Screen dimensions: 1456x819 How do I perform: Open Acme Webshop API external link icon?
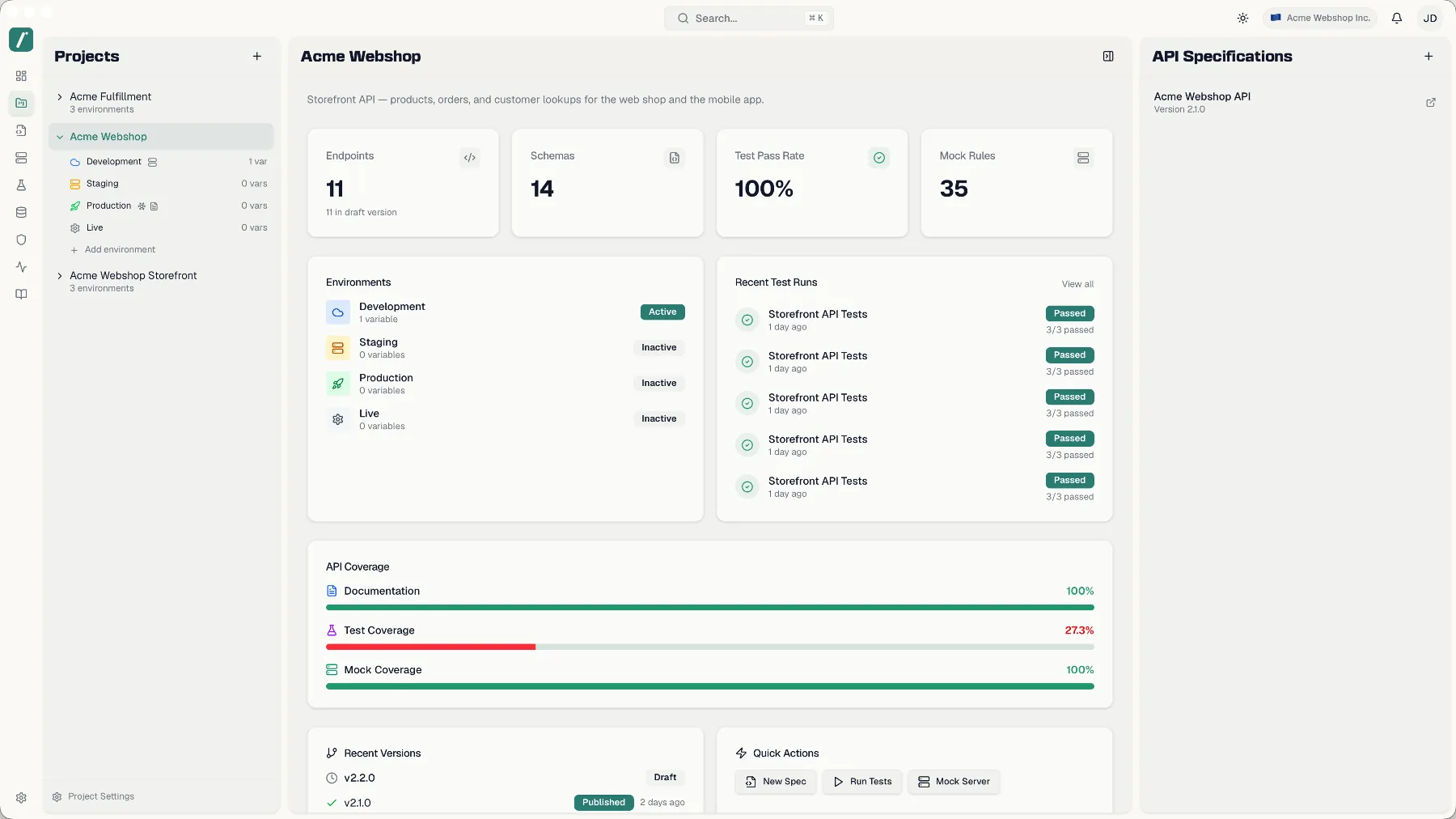[1430, 103]
